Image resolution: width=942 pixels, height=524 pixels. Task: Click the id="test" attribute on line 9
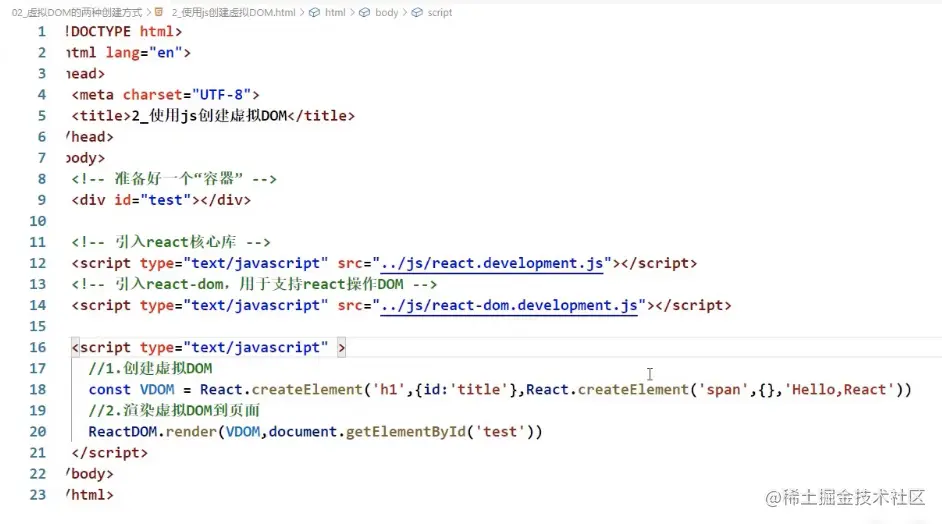(153, 200)
